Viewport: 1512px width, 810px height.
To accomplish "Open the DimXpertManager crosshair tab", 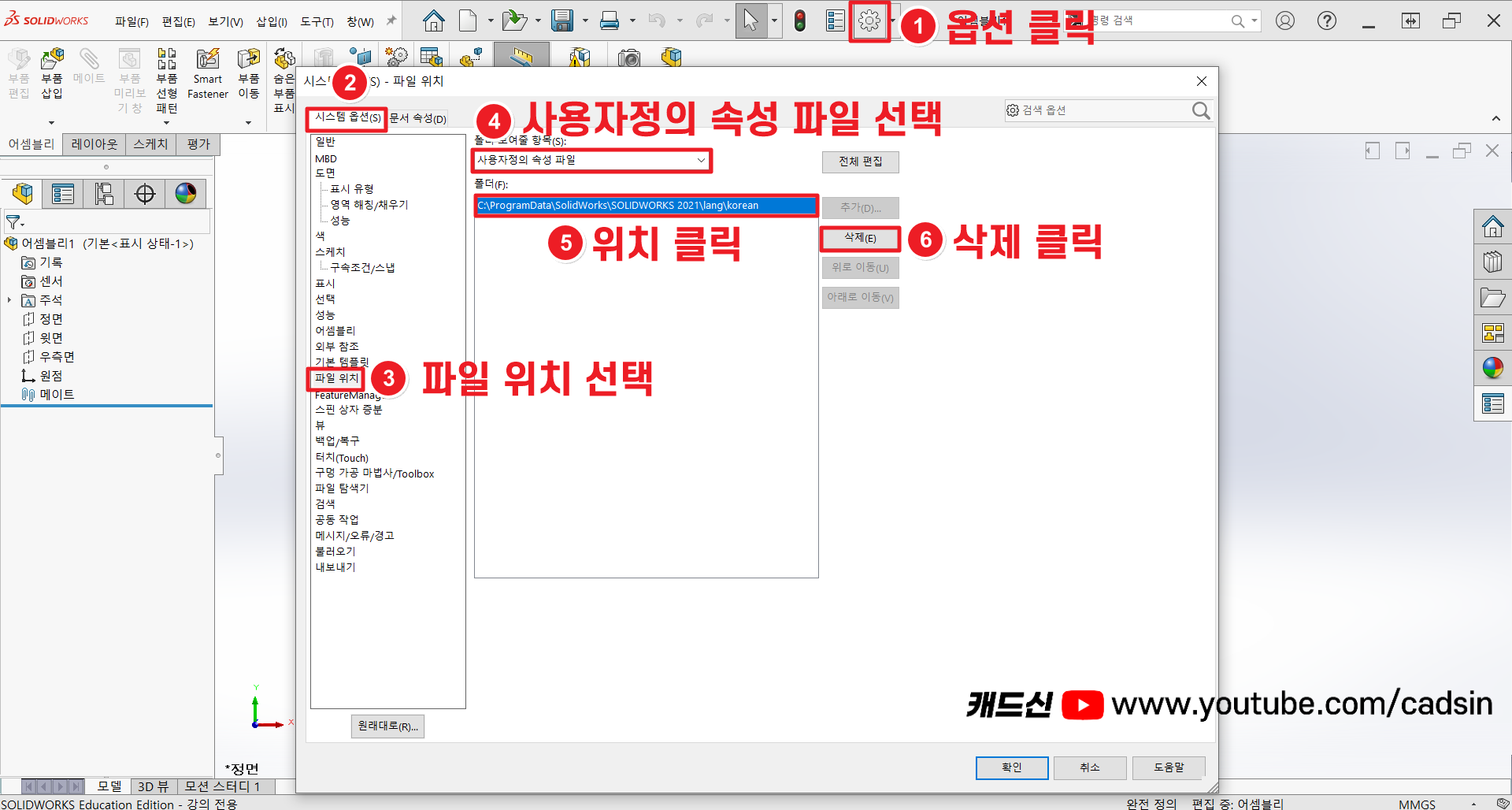I will [x=145, y=194].
